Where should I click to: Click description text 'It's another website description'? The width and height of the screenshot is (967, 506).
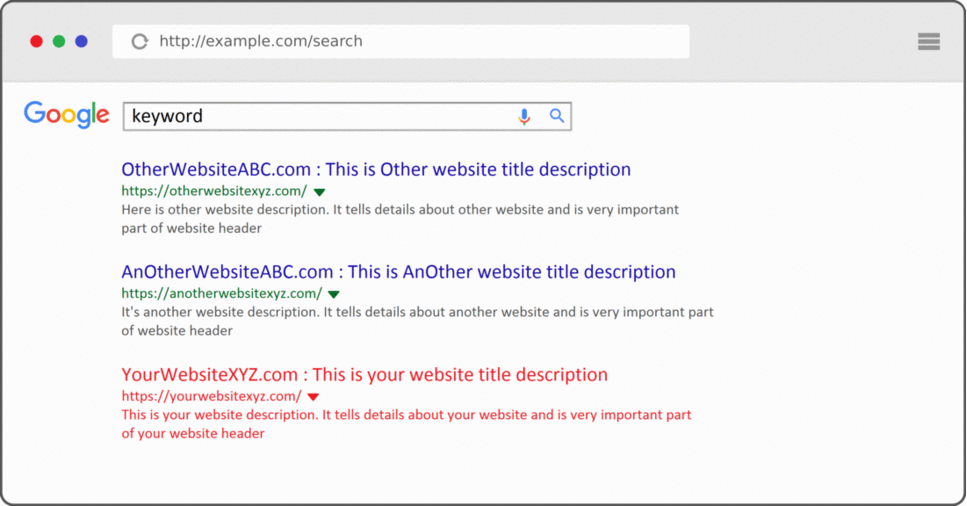(220, 312)
